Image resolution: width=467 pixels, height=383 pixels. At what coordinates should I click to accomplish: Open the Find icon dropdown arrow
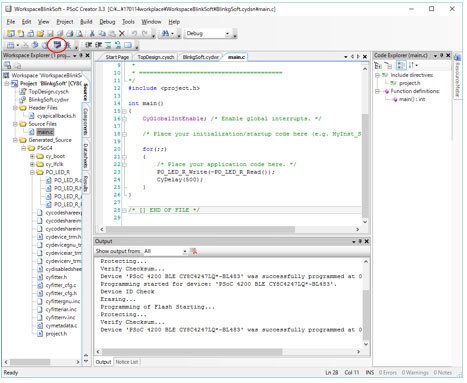(172, 34)
